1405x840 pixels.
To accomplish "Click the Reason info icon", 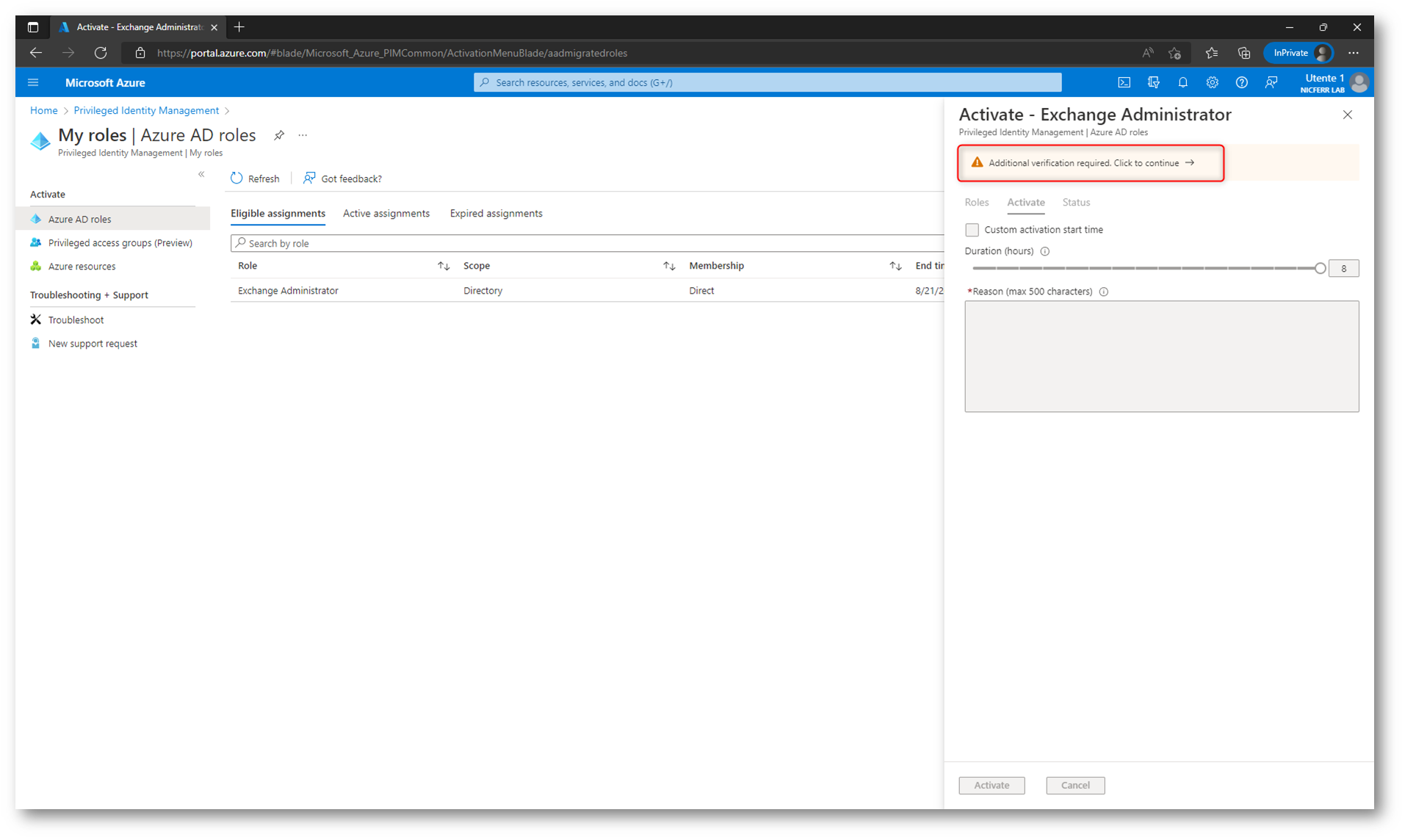I will coord(1103,292).
